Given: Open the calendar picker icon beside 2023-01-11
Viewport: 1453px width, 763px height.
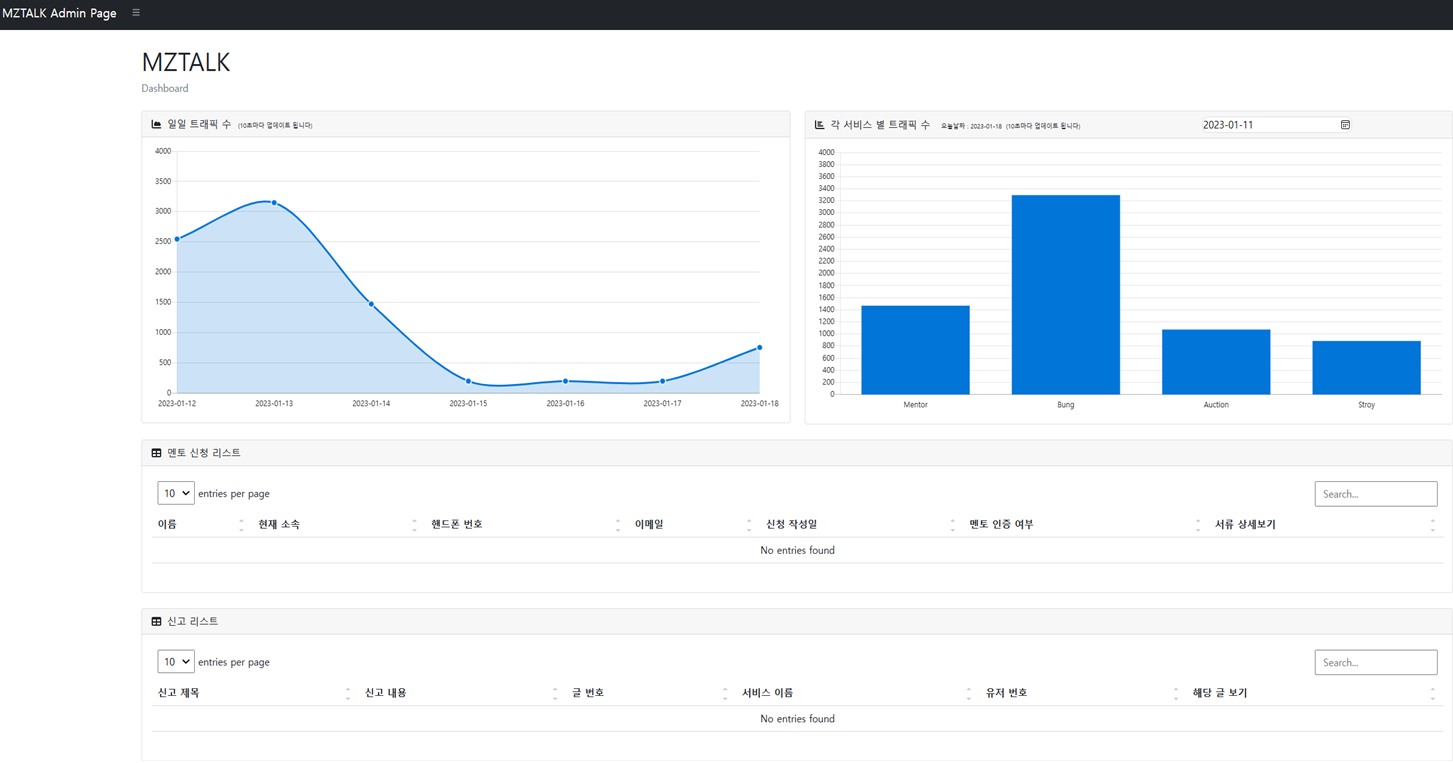Looking at the screenshot, I should point(1345,125).
